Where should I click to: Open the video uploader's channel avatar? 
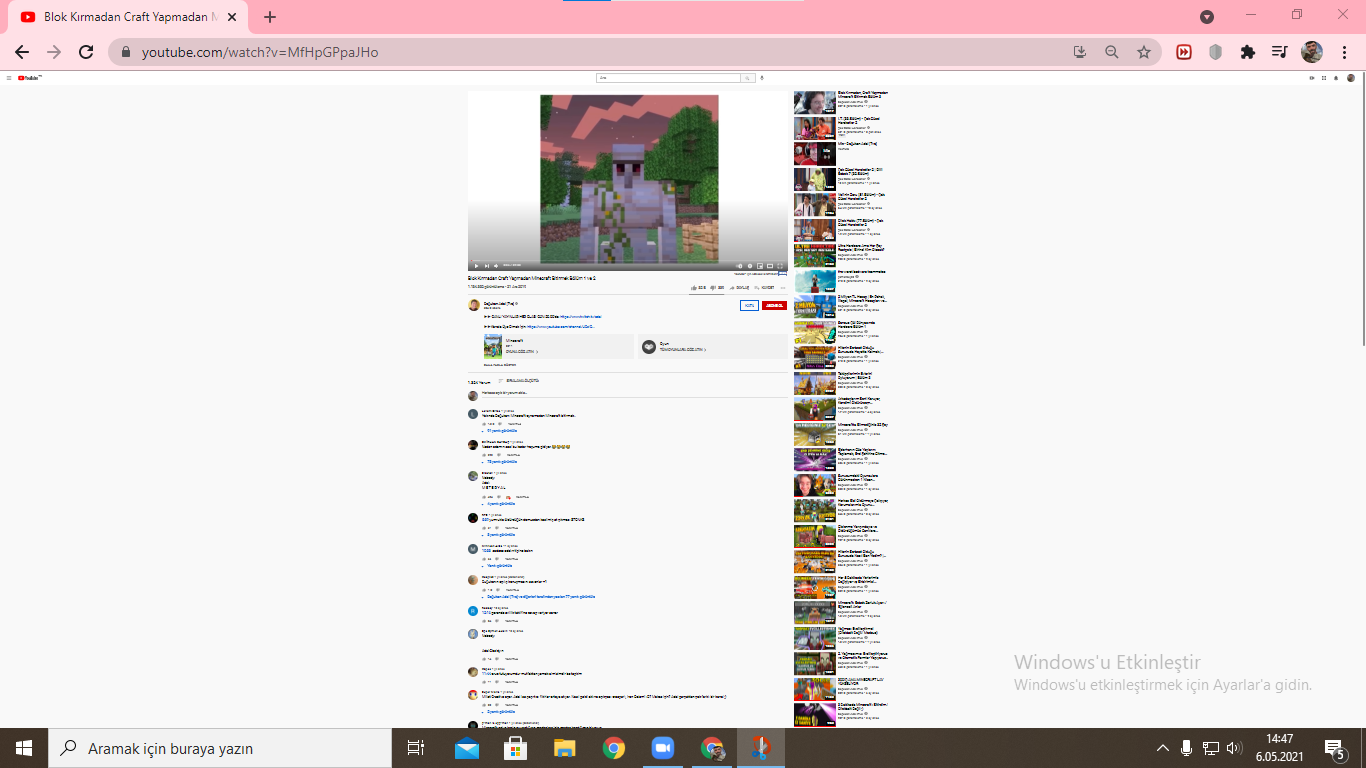click(474, 305)
